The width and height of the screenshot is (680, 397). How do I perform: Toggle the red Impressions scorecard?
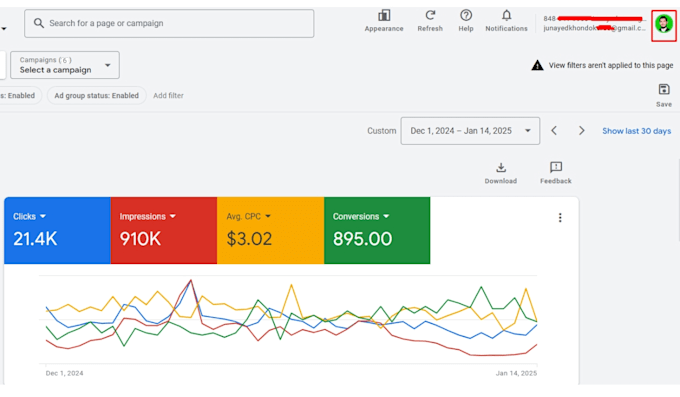click(164, 230)
